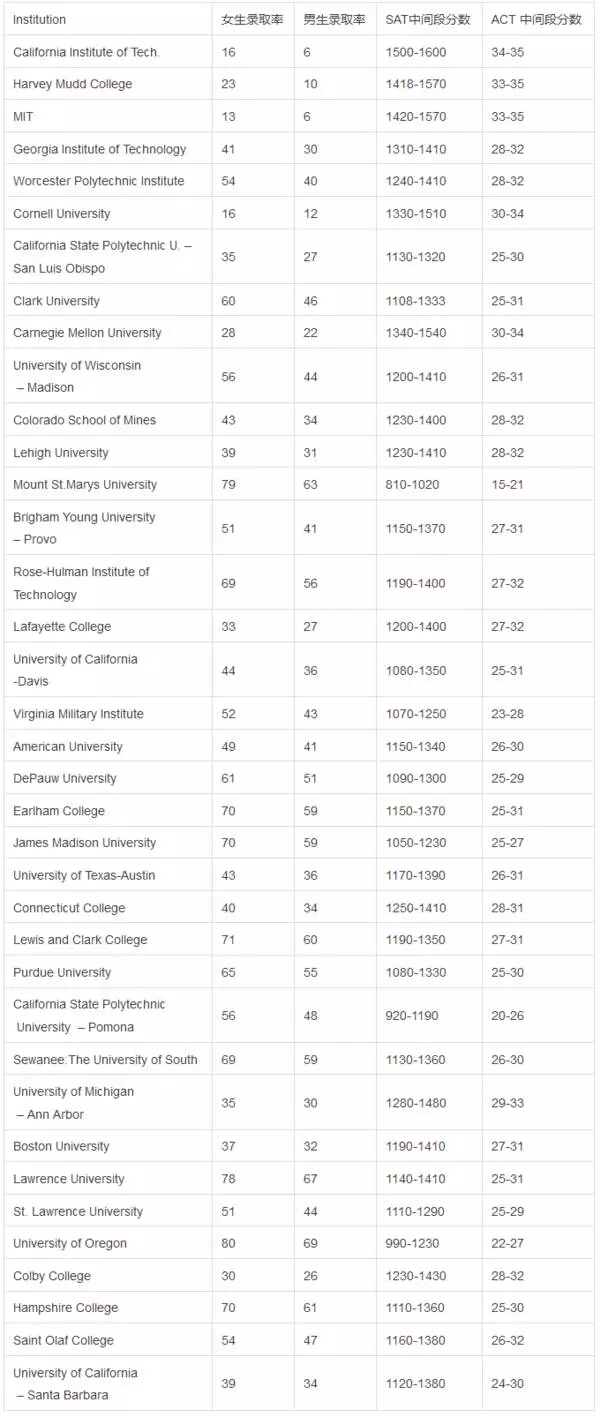Select the SAT中间段分数 header cell
Image resolution: width=600 pixels, height=1417 pixels.
pos(426,20)
